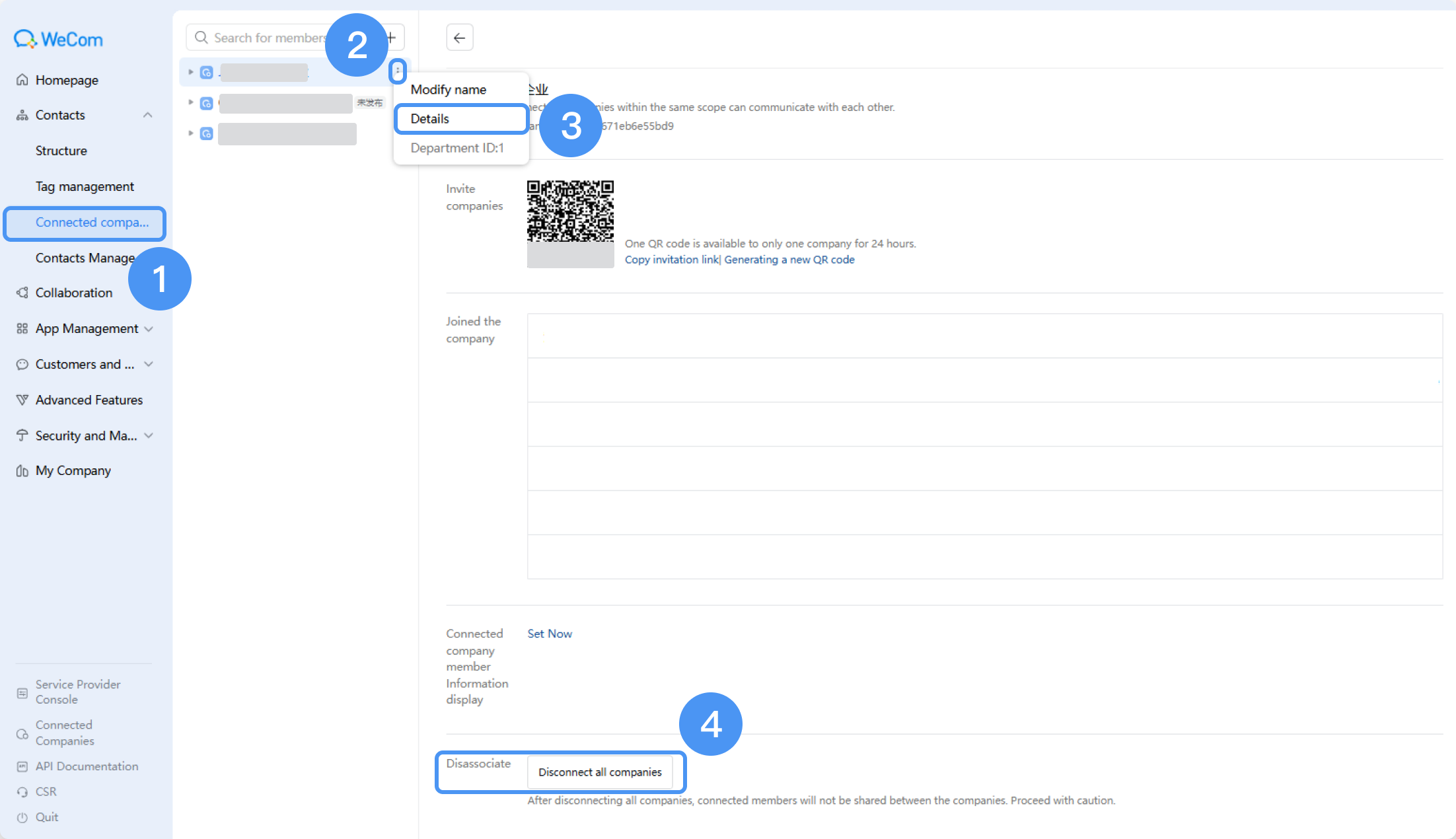Click the invite QR code image
The image size is (1456, 839).
click(571, 211)
